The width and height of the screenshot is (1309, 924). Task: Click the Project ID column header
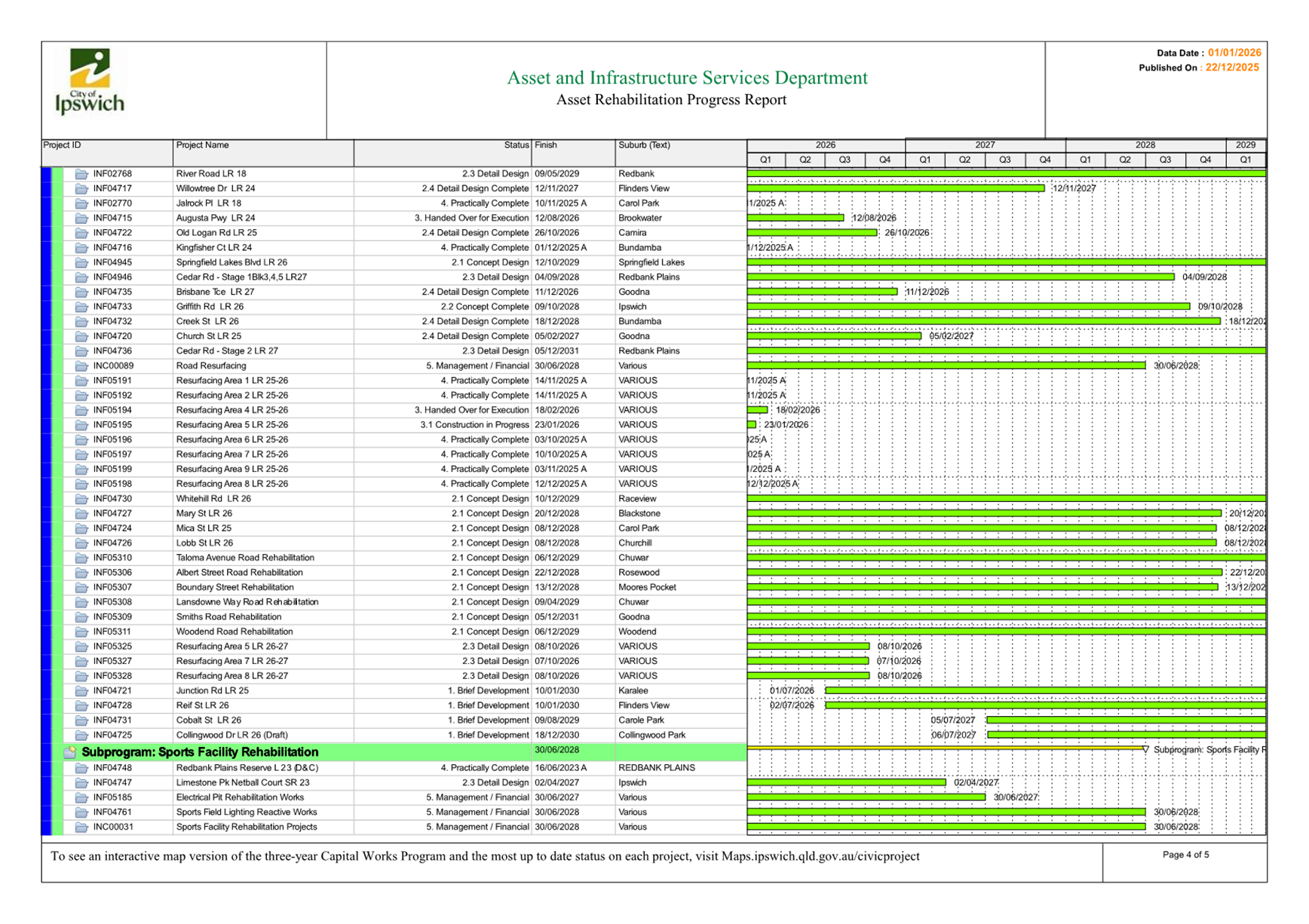(62, 145)
